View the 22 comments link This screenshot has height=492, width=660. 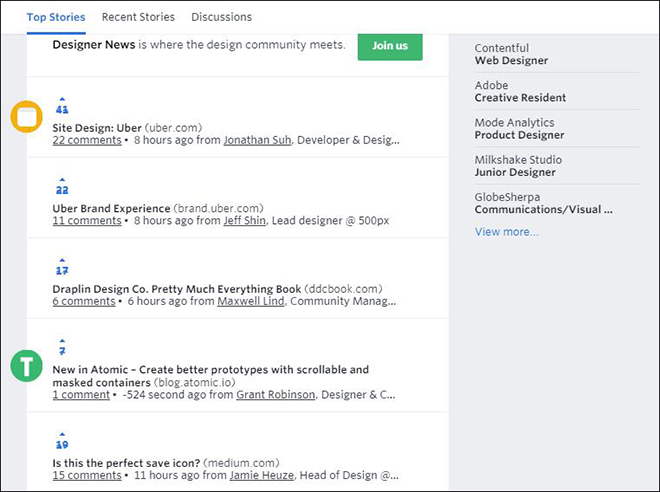(x=87, y=140)
